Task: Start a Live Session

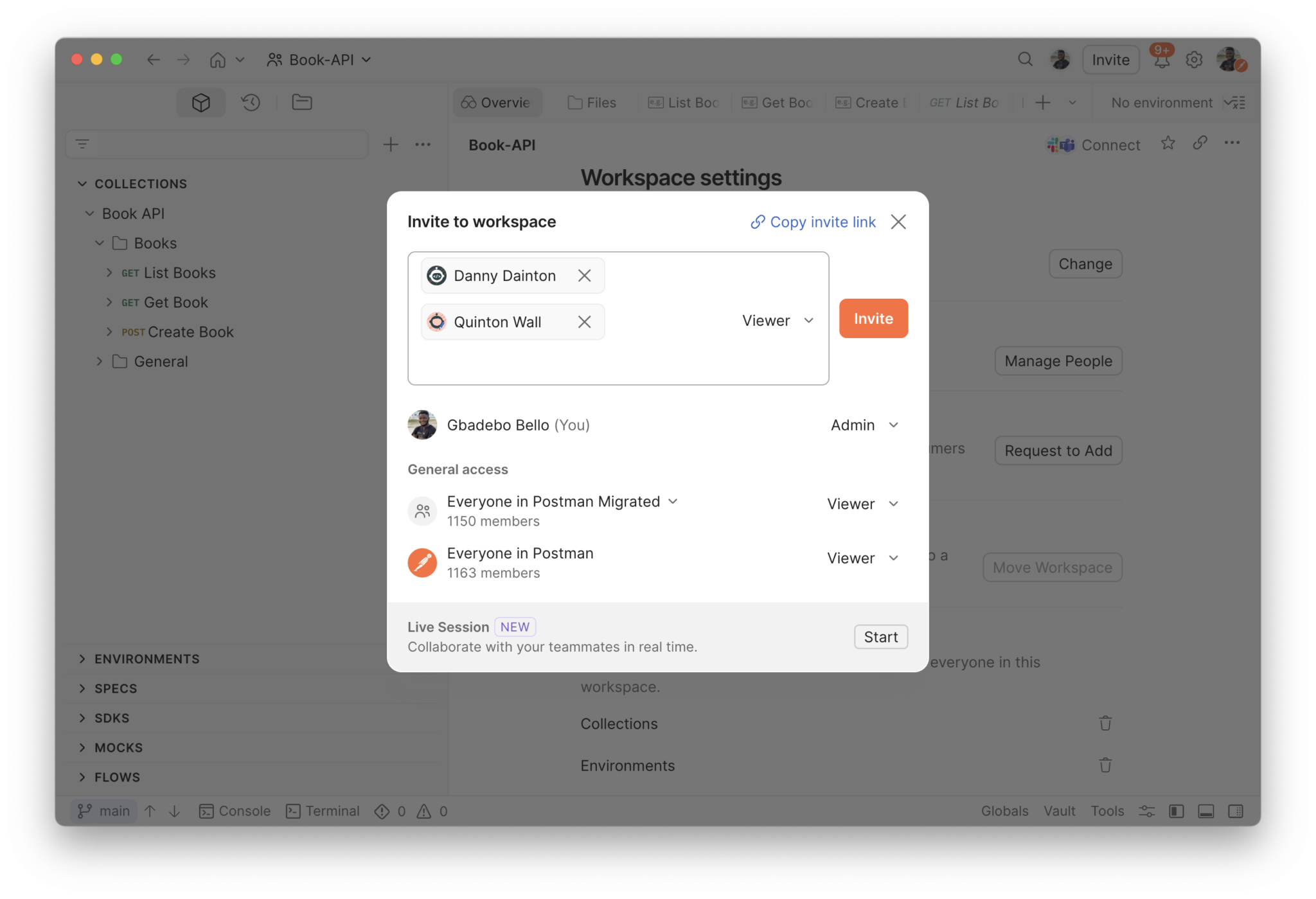Action: [x=880, y=637]
